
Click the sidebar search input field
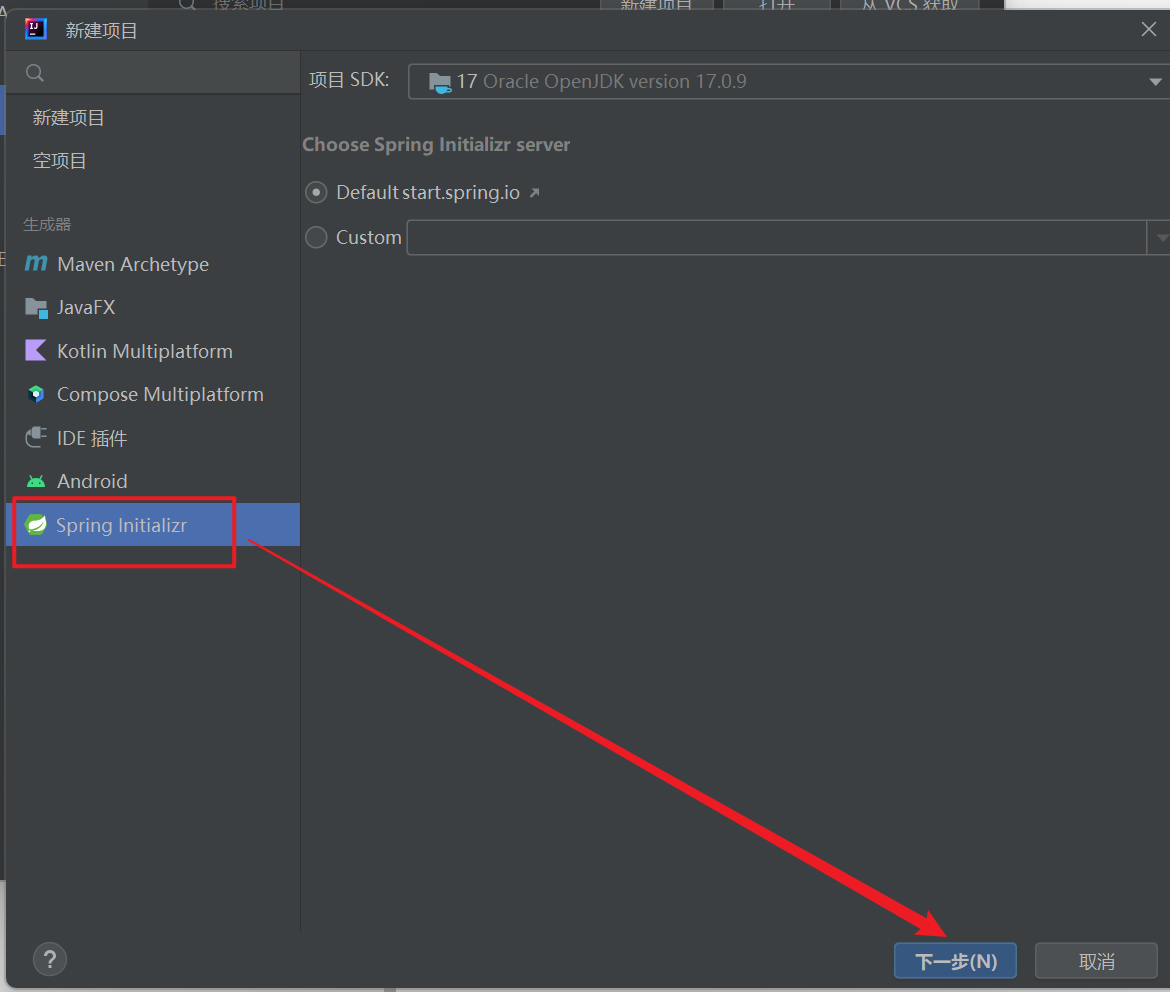click(153, 73)
